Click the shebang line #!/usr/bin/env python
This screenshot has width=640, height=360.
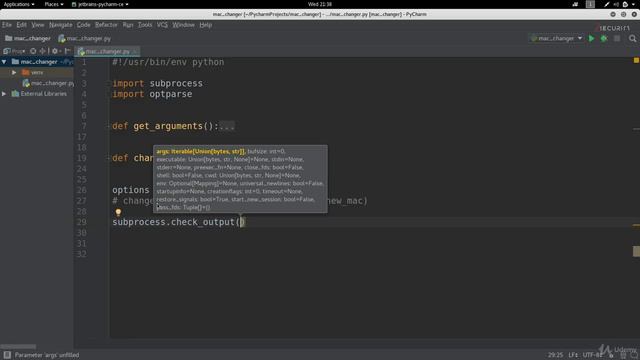(168, 62)
